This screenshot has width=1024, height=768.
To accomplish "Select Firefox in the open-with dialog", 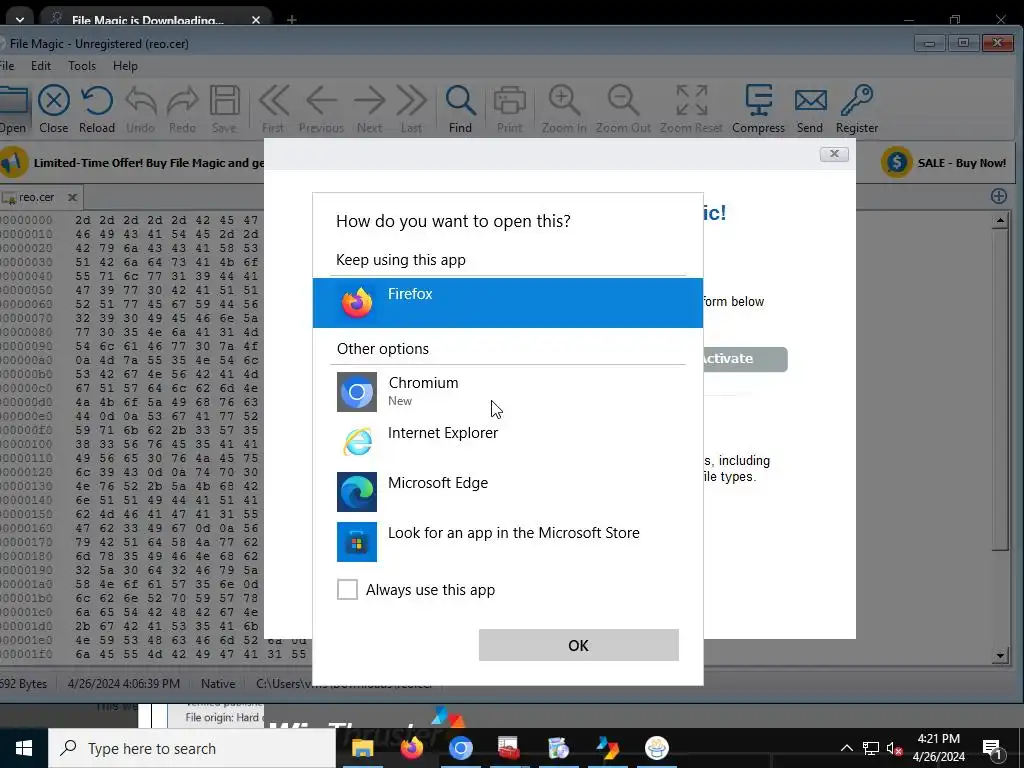I will (x=507, y=302).
